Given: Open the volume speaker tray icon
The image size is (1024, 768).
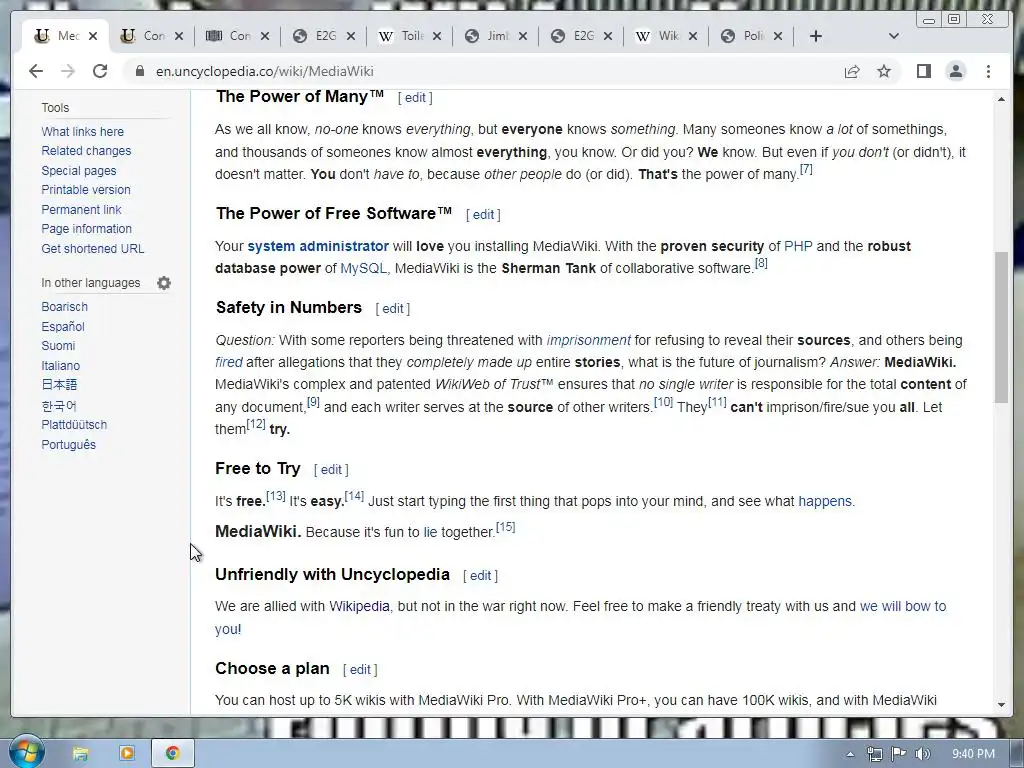Looking at the screenshot, I should pos(922,754).
